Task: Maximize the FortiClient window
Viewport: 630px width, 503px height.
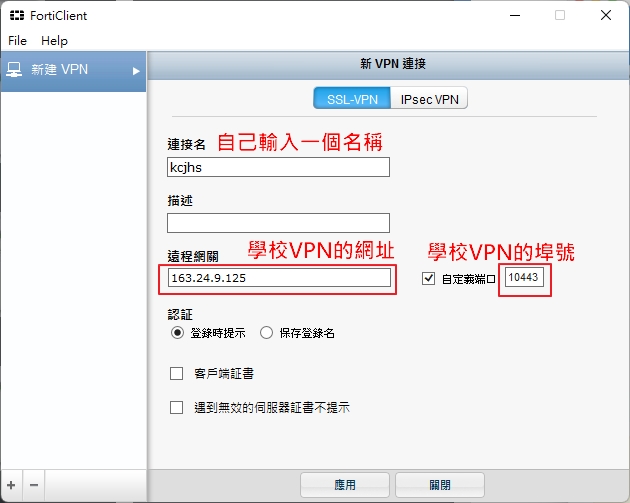Action: pyautogui.click(x=560, y=15)
